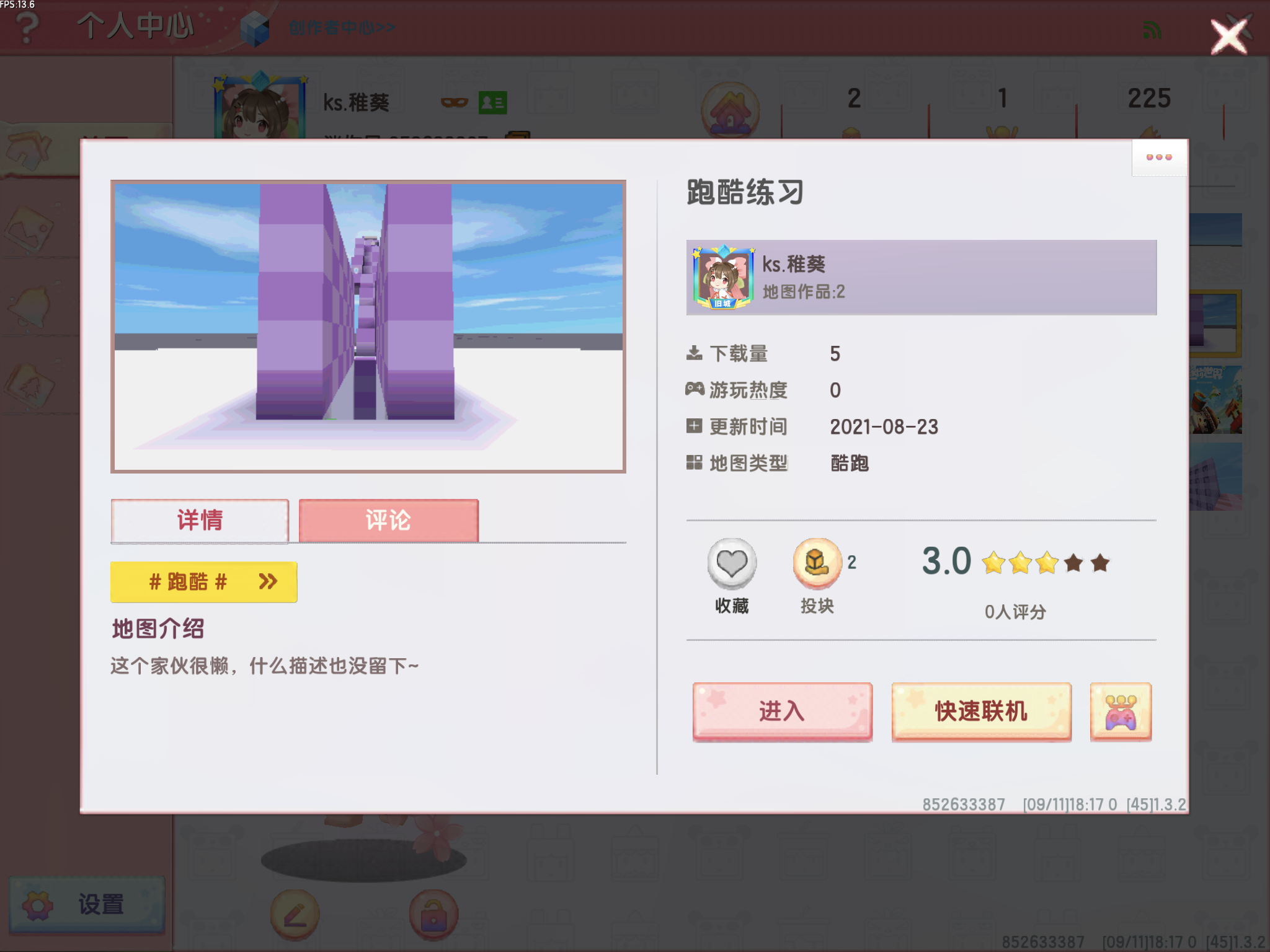Click the heart favorite (收藏) icon
Screen dimensions: 1270x952
pyautogui.click(x=732, y=563)
